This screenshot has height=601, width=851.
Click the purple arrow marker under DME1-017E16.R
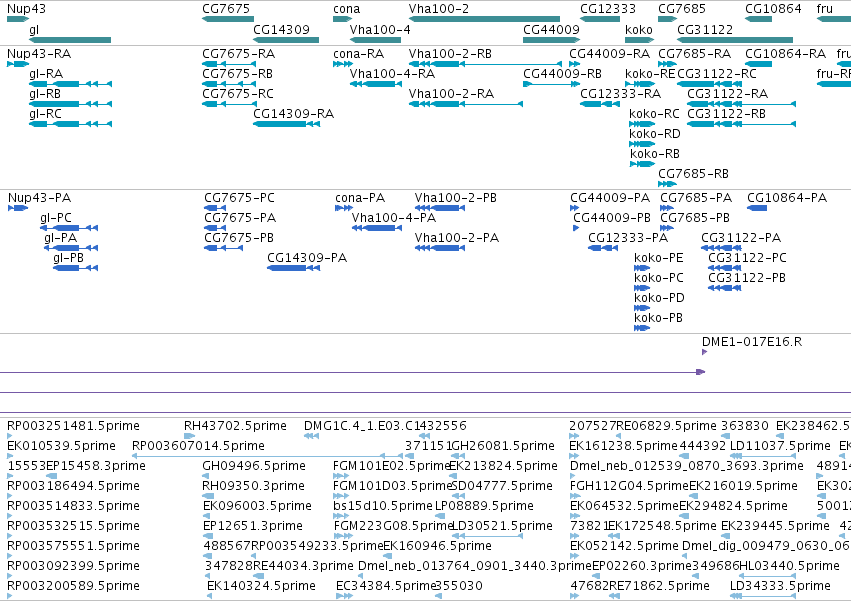pyautogui.click(x=704, y=352)
